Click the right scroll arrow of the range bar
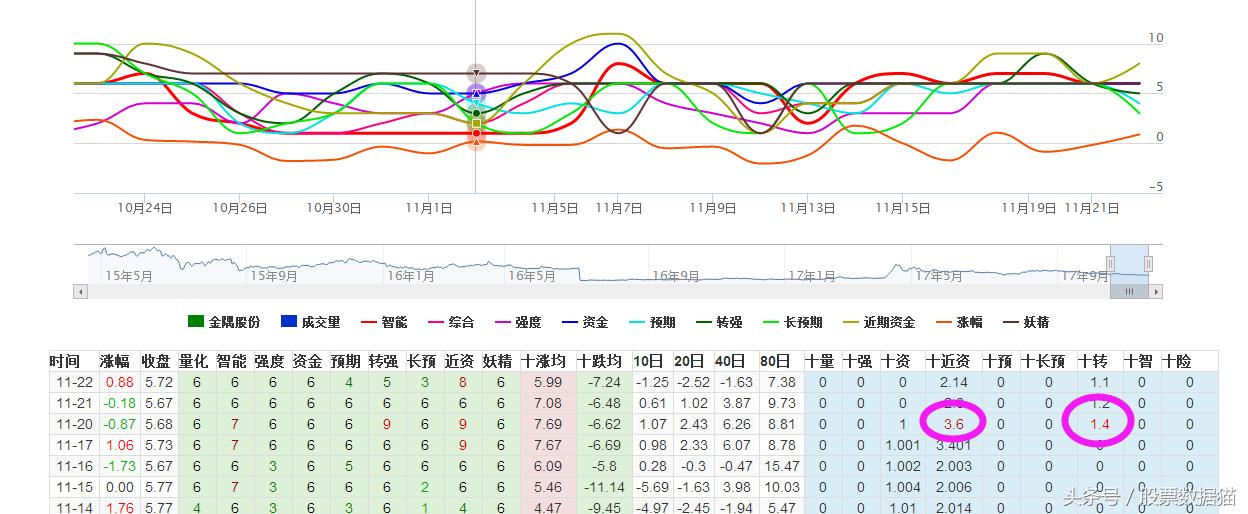The height and width of the screenshot is (514, 1248). pos(1155,292)
